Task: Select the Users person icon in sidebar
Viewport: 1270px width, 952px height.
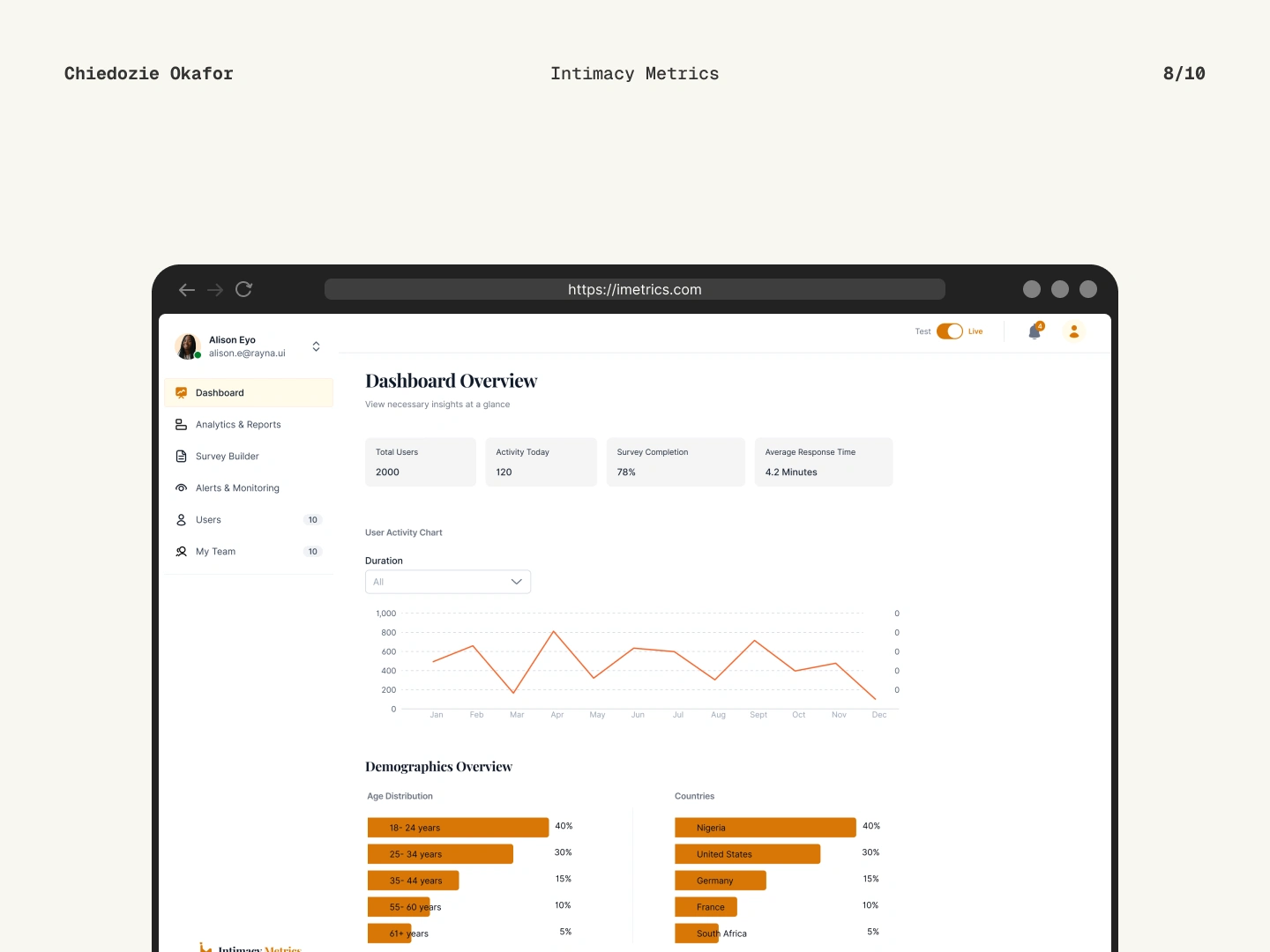Action: pyautogui.click(x=181, y=519)
